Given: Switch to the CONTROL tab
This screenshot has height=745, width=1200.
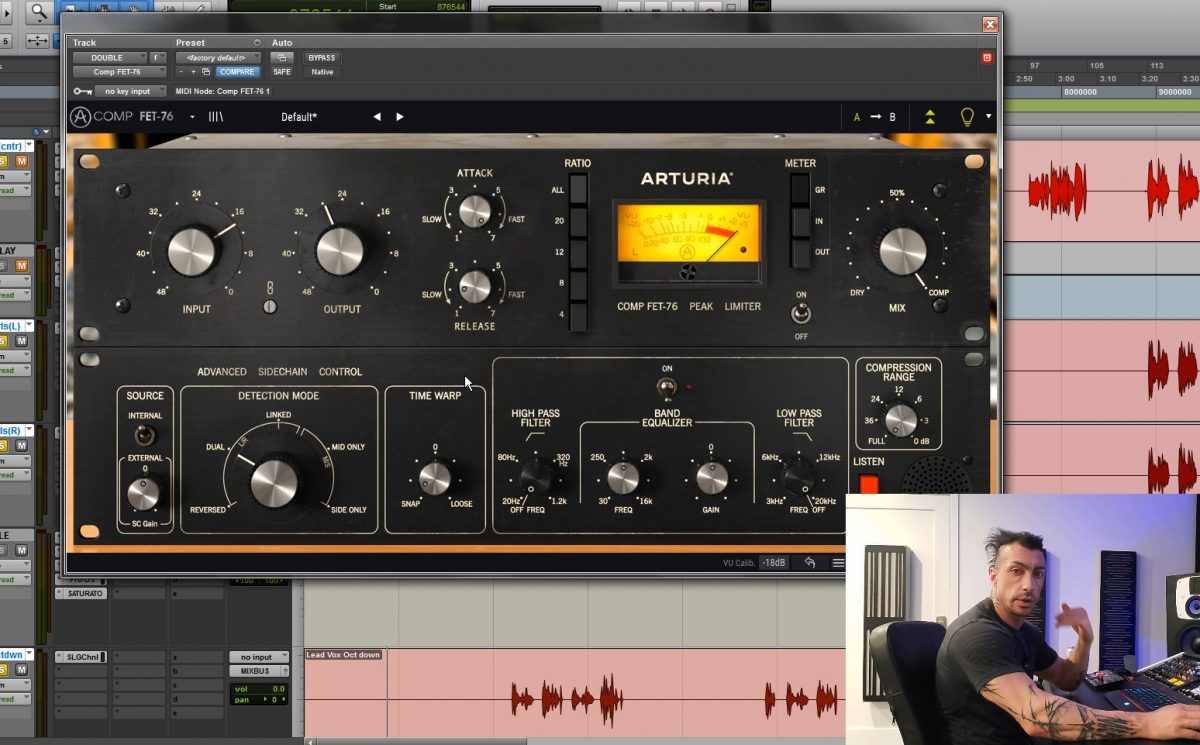Looking at the screenshot, I should [341, 371].
